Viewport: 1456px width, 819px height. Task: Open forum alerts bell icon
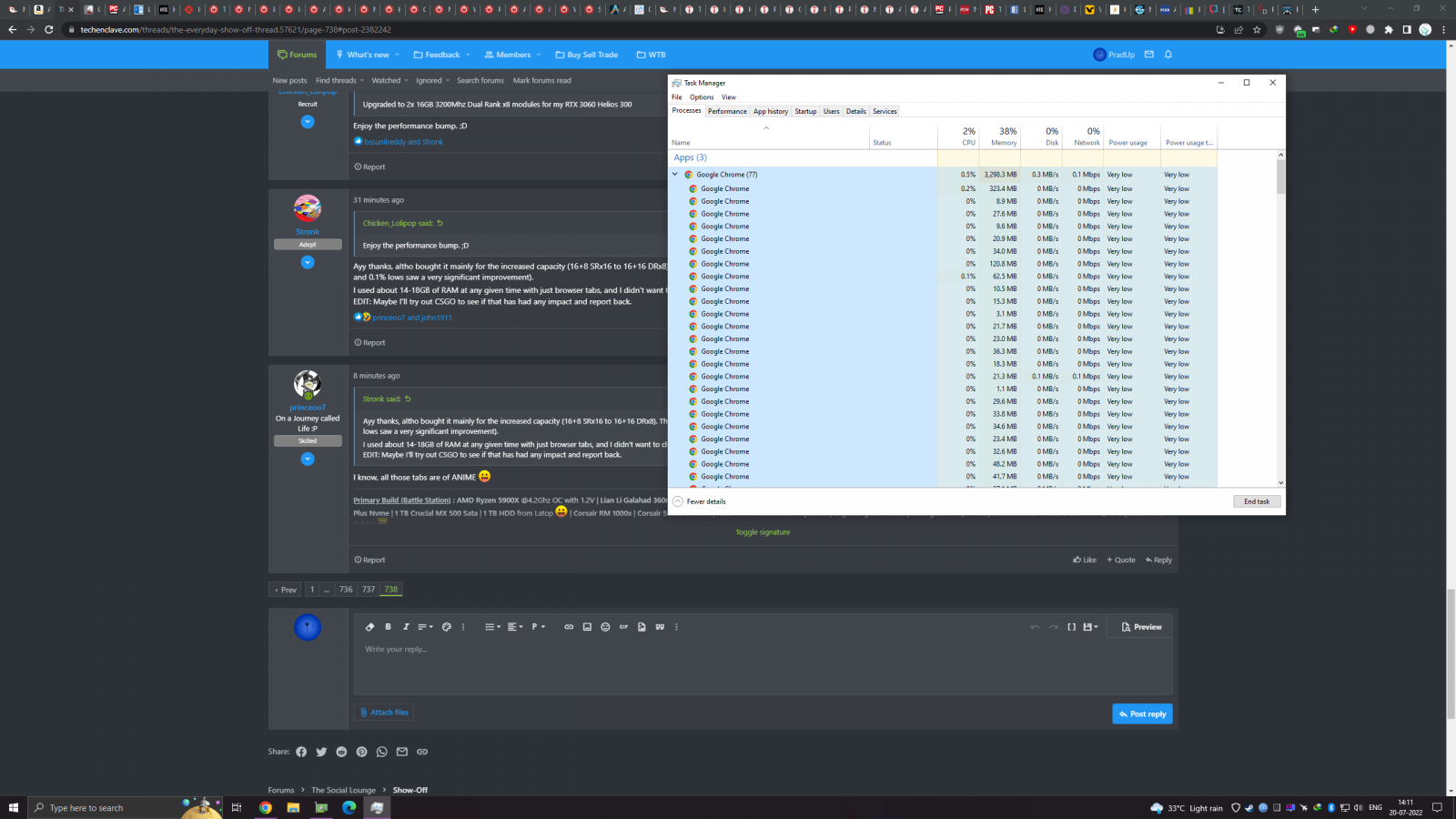click(1168, 55)
